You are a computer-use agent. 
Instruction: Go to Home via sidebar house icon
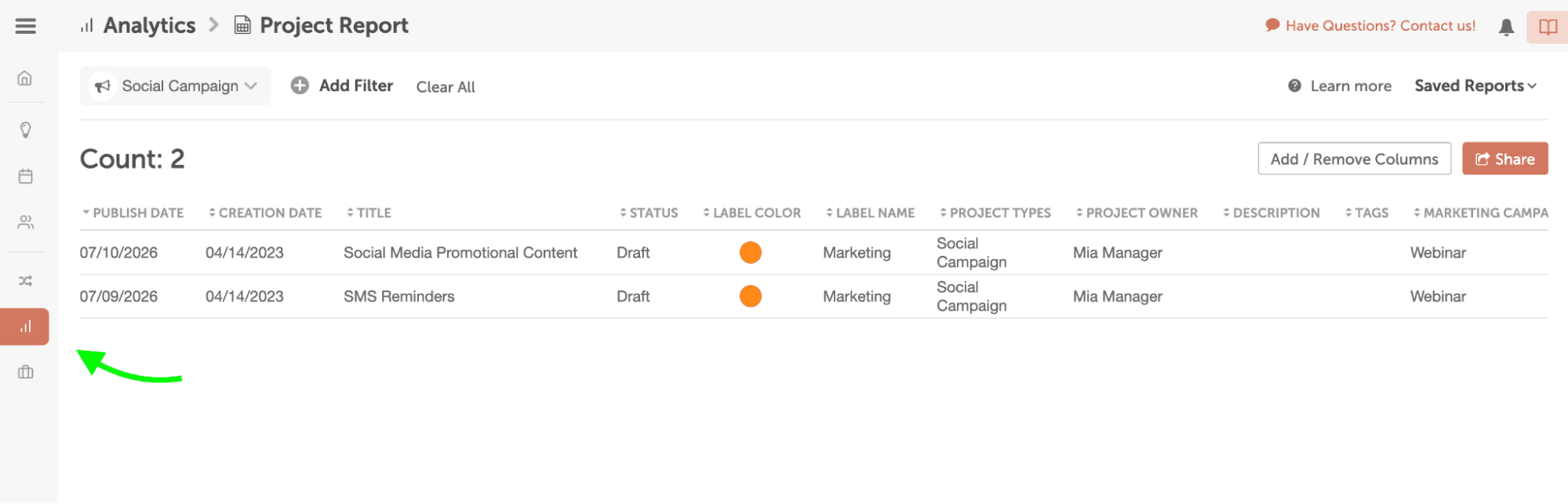(25, 78)
